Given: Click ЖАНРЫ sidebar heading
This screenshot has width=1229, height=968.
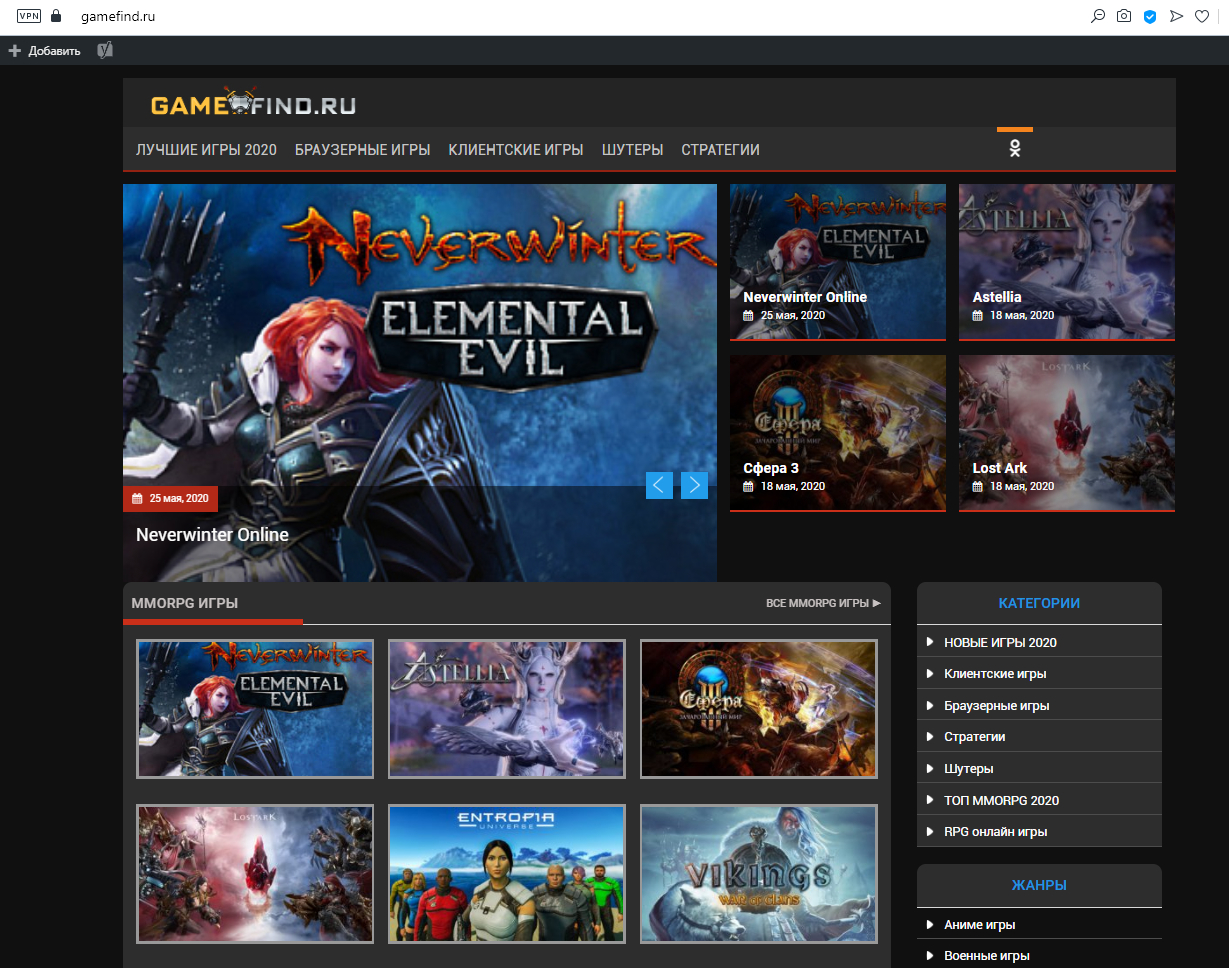Looking at the screenshot, I should [x=1039, y=885].
